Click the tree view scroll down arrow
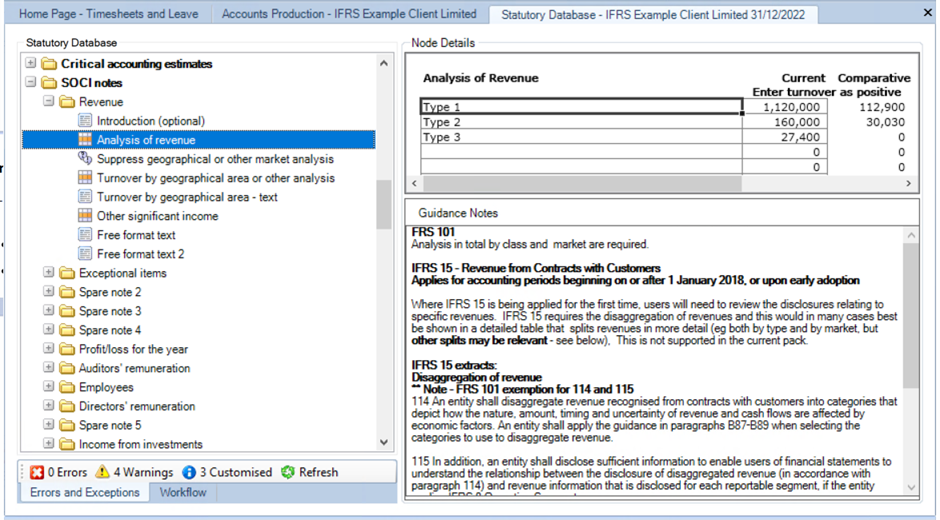 click(x=384, y=443)
